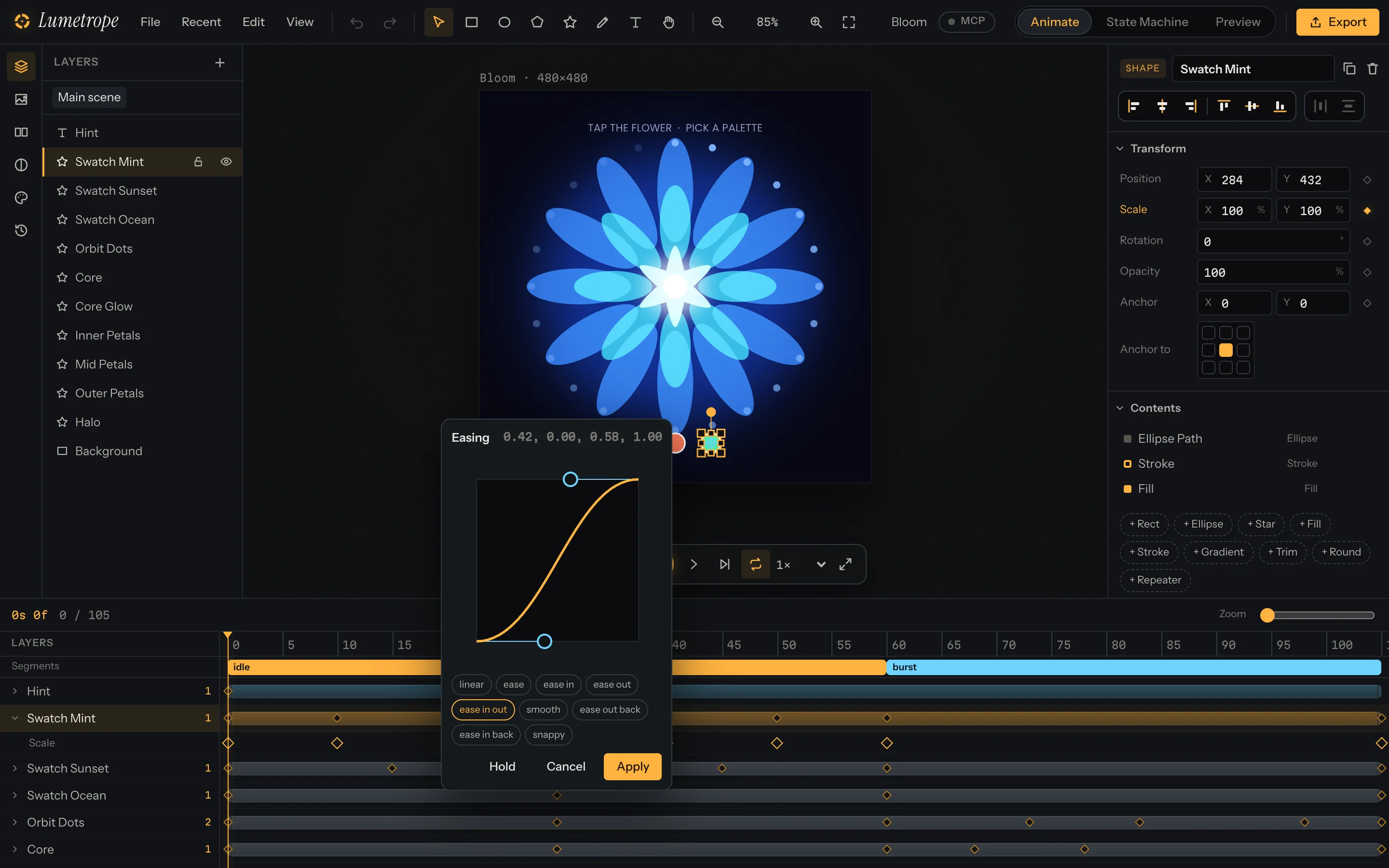The image size is (1389, 868).
Task: Open the assets image sidebar panel
Action: pyautogui.click(x=21, y=99)
